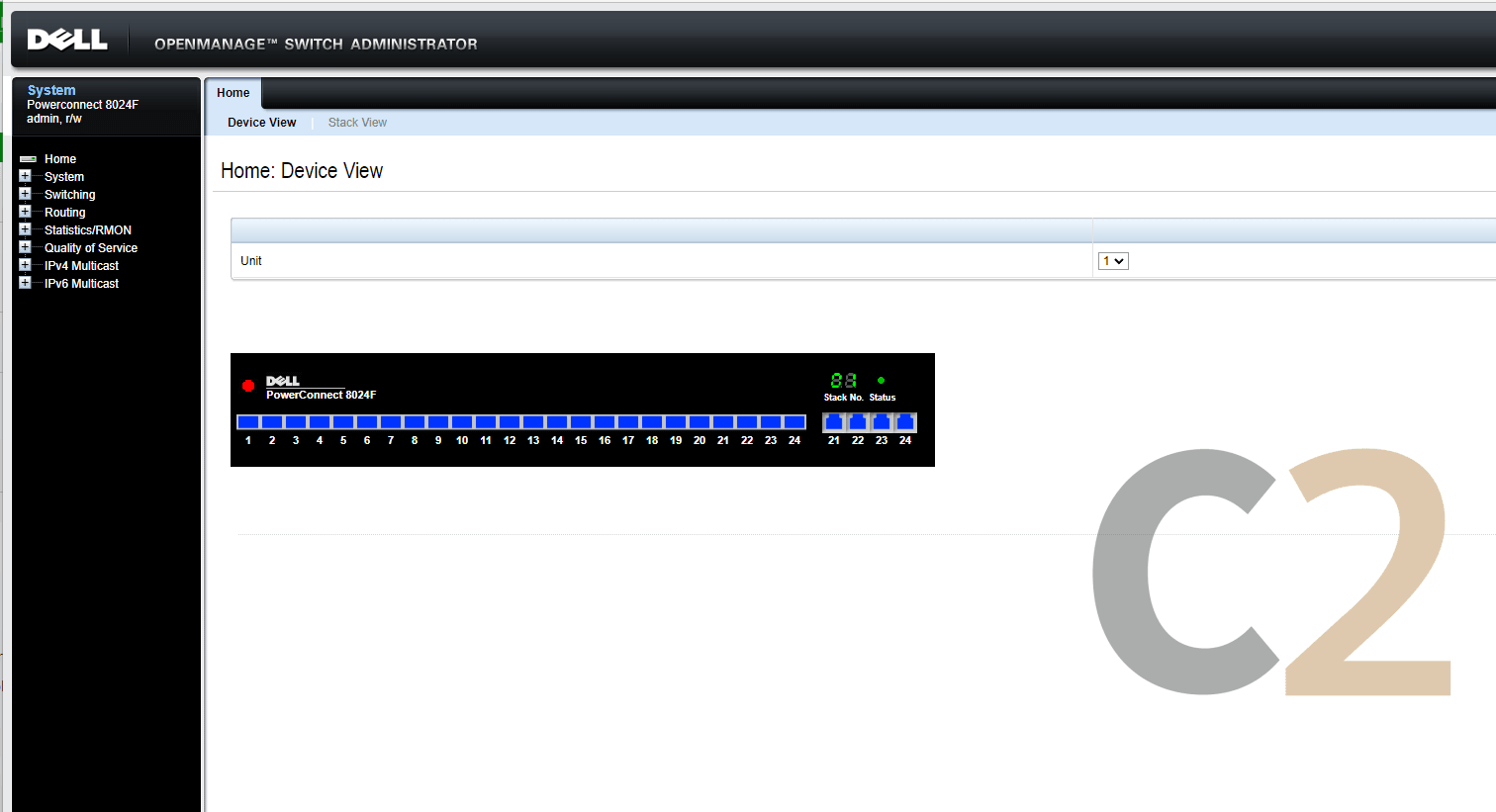Click the 'admin, r/w' user text
Image resolution: width=1496 pixels, height=812 pixels.
(x=54, y=119)
